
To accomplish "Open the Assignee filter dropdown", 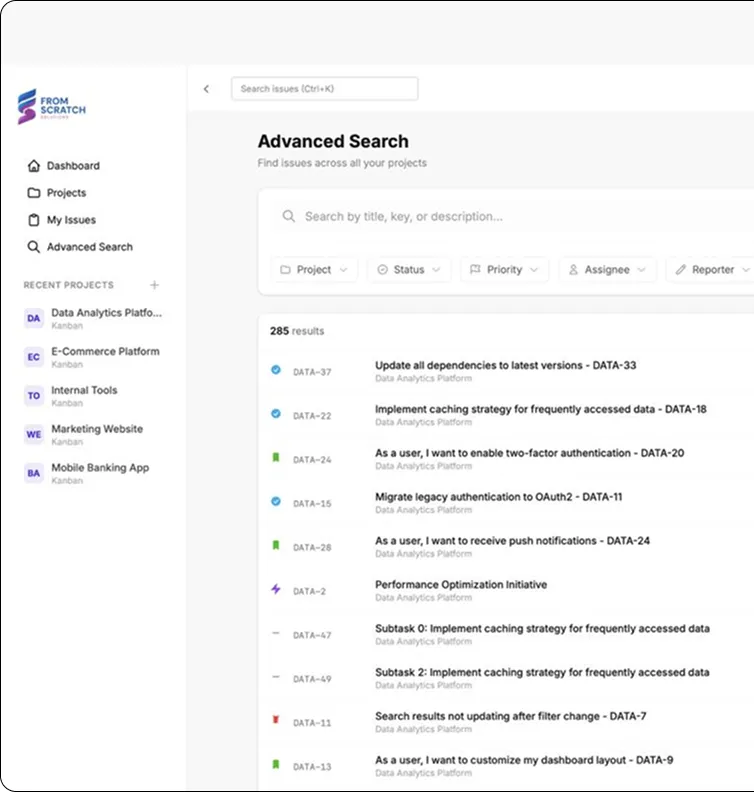I will click(x=608, y=270).
